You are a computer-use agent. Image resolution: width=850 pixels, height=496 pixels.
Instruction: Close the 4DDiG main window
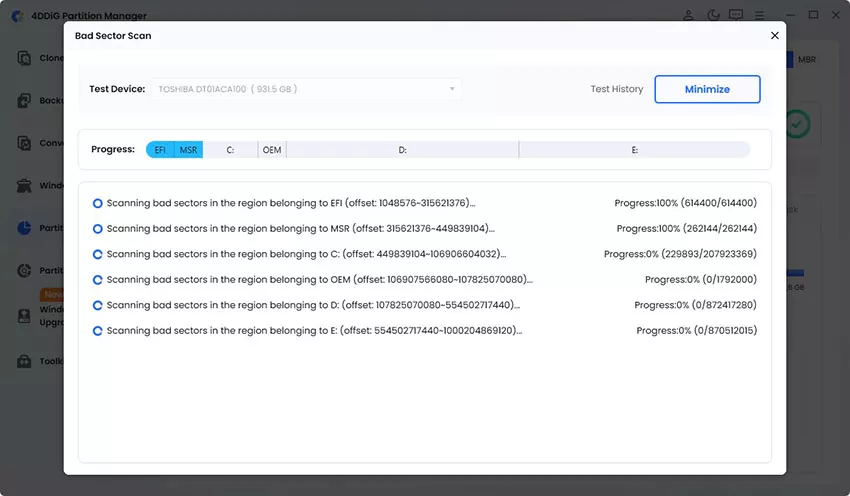coord(836,15)
